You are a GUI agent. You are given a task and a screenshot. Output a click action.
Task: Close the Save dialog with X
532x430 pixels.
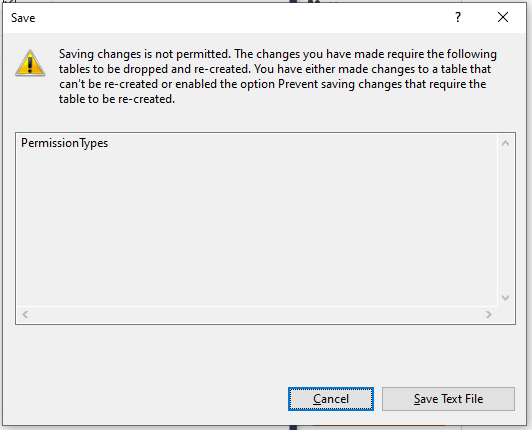click(x=503, y=17)
